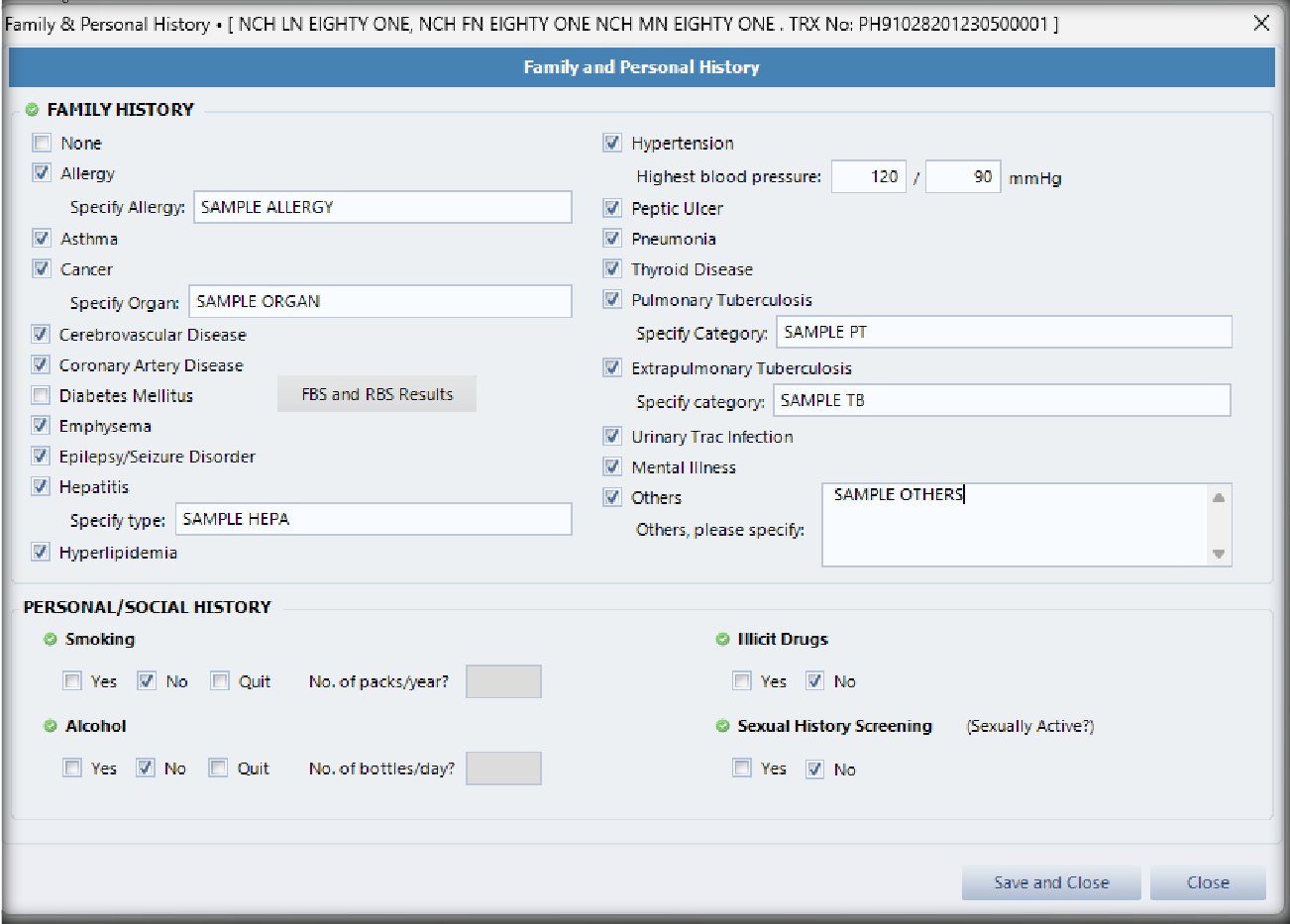Open FBS and RBS Results

coord(376,394)
